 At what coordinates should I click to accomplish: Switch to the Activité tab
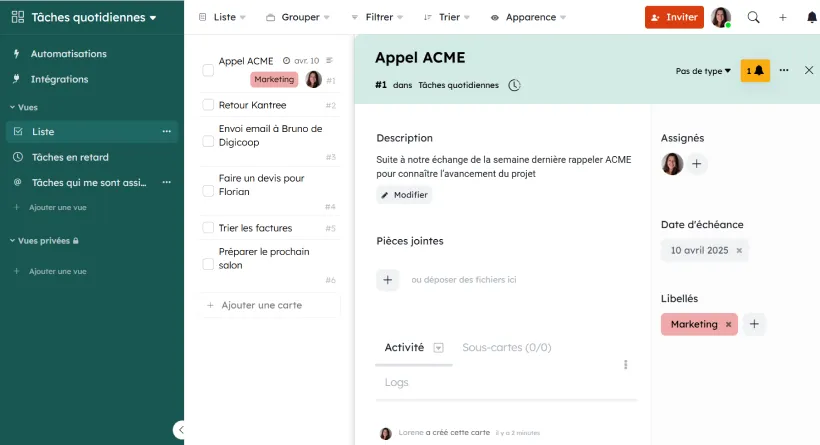tap(404, 348)
